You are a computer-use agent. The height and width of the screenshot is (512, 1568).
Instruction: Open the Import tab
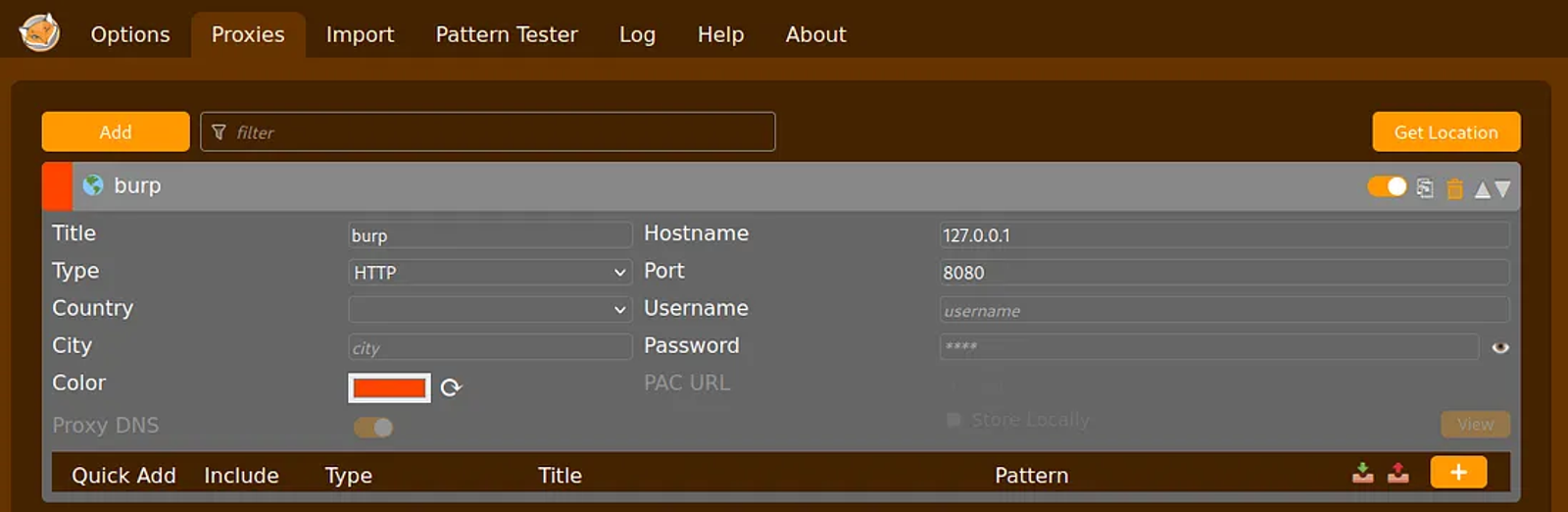pos(360,34)
